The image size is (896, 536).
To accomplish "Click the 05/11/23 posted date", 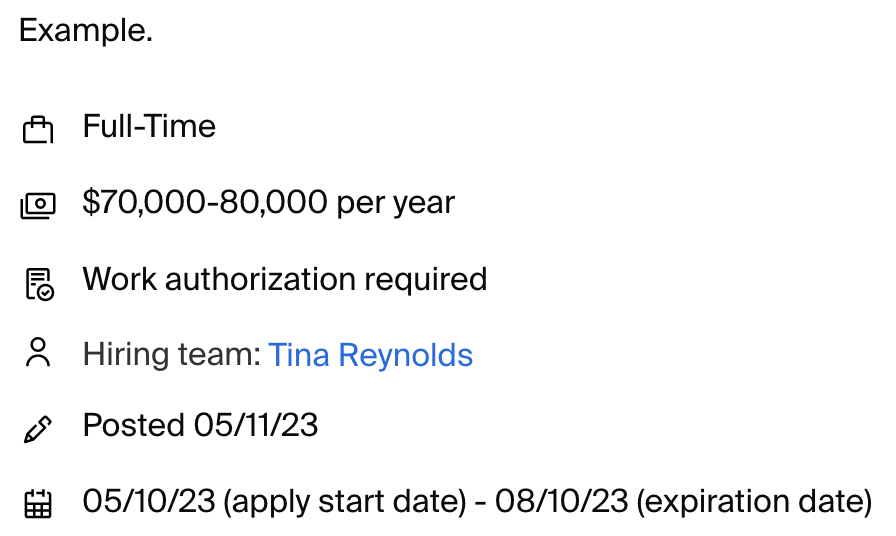I will click(257, 426).
